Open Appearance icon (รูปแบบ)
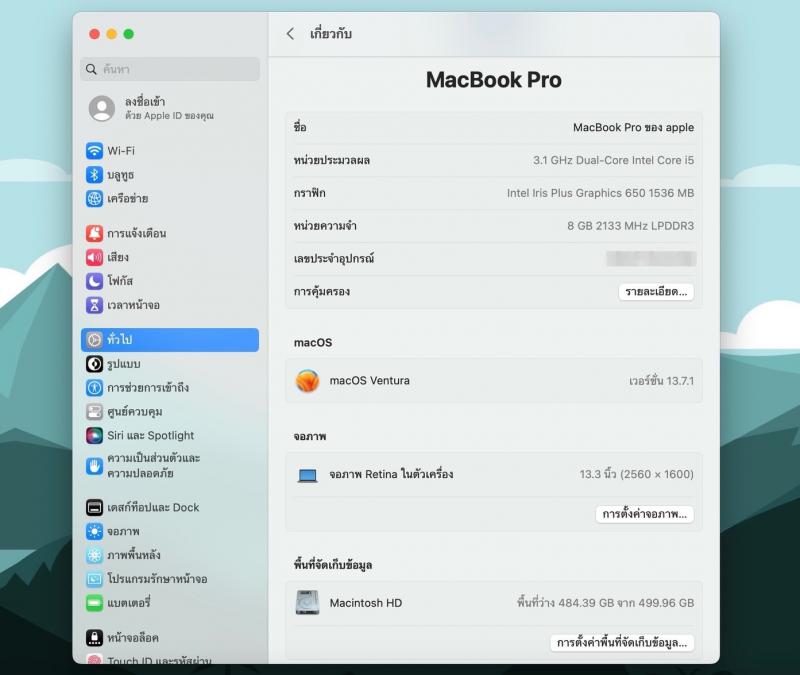This screenshot has width=800, height=675. point(94,364)
